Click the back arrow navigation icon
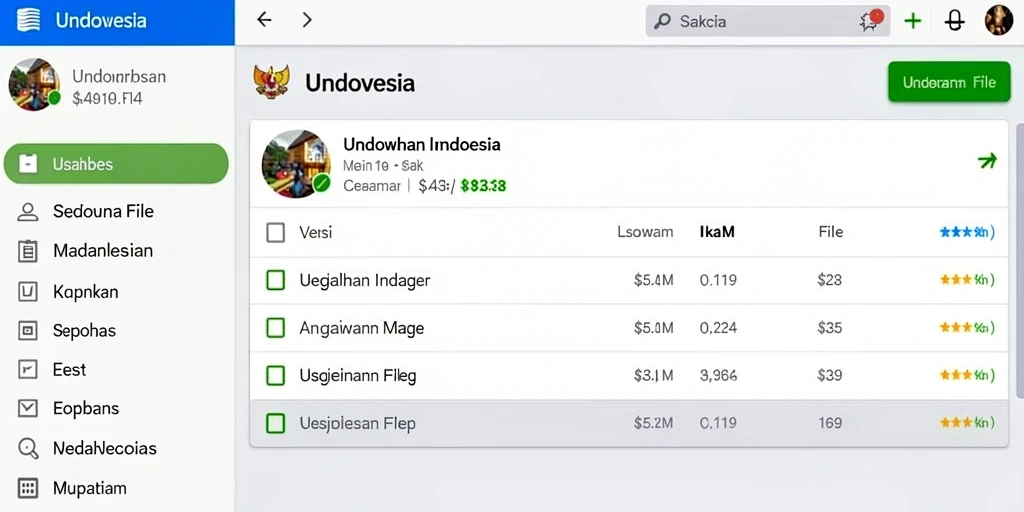 [264, 20]
